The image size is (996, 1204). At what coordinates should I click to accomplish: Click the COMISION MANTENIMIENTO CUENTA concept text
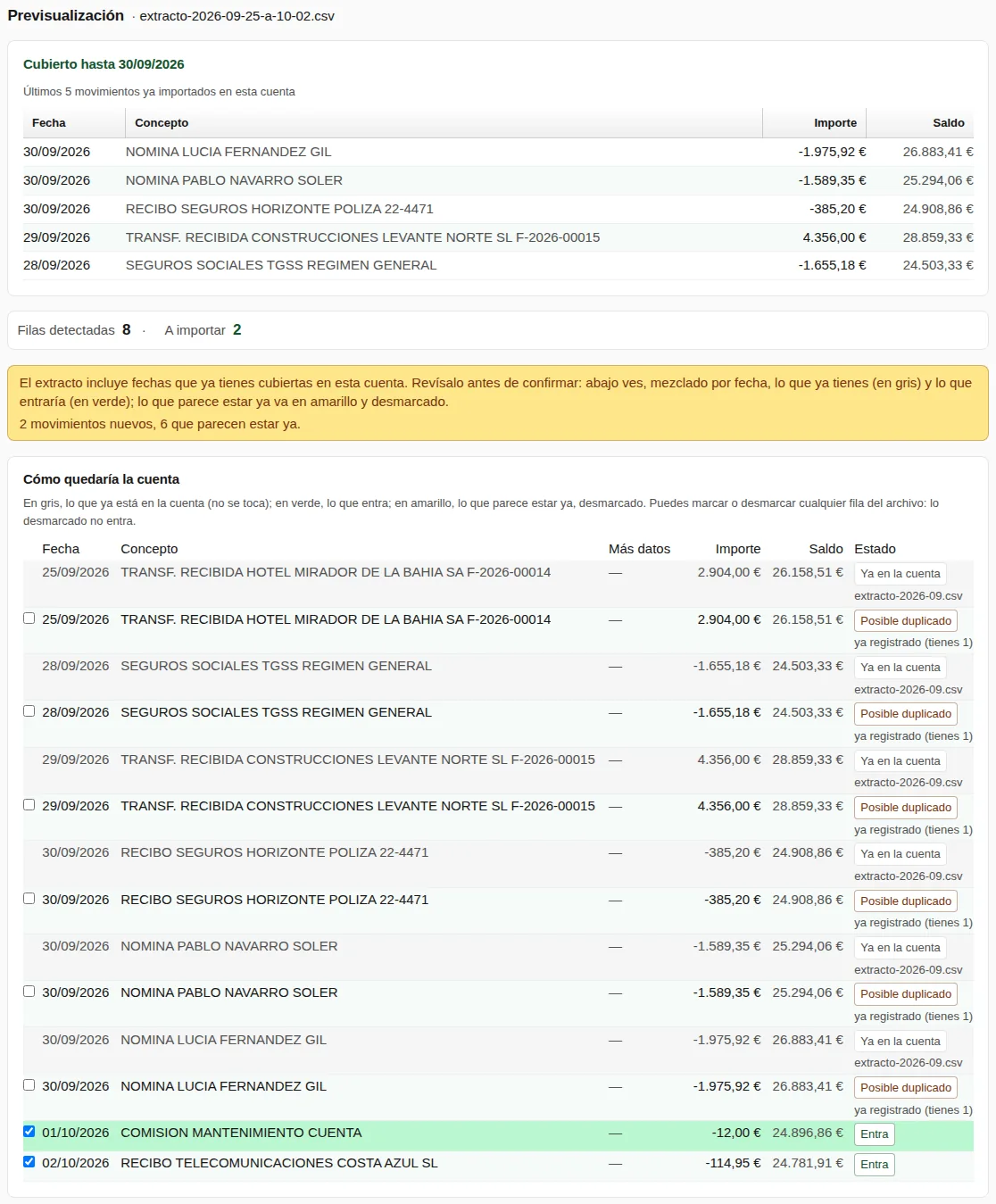click(x=241, y=1133)
